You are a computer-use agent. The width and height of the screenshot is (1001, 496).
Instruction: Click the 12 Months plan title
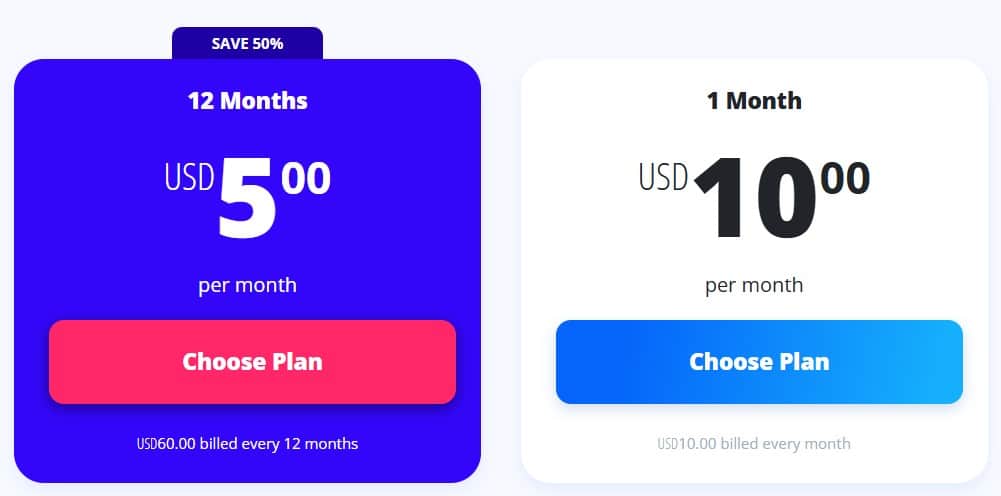248,101
